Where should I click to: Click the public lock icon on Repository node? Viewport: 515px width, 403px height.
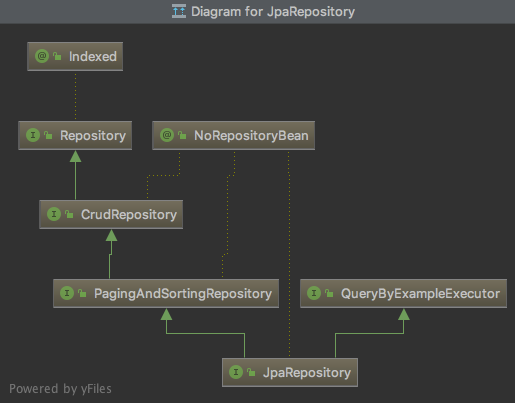(48, 135)
